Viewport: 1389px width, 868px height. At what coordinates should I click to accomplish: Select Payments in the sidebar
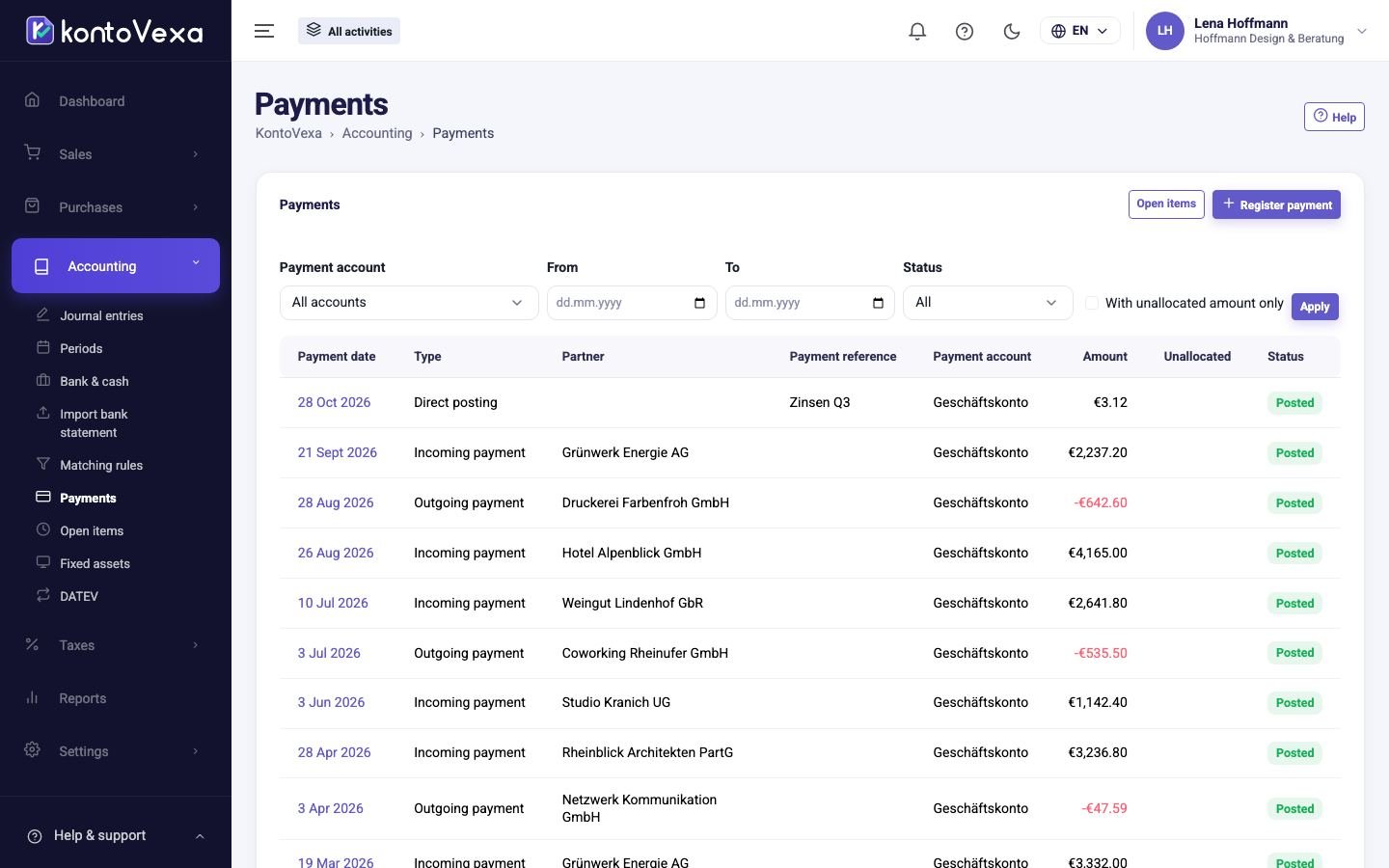[88, 498]
